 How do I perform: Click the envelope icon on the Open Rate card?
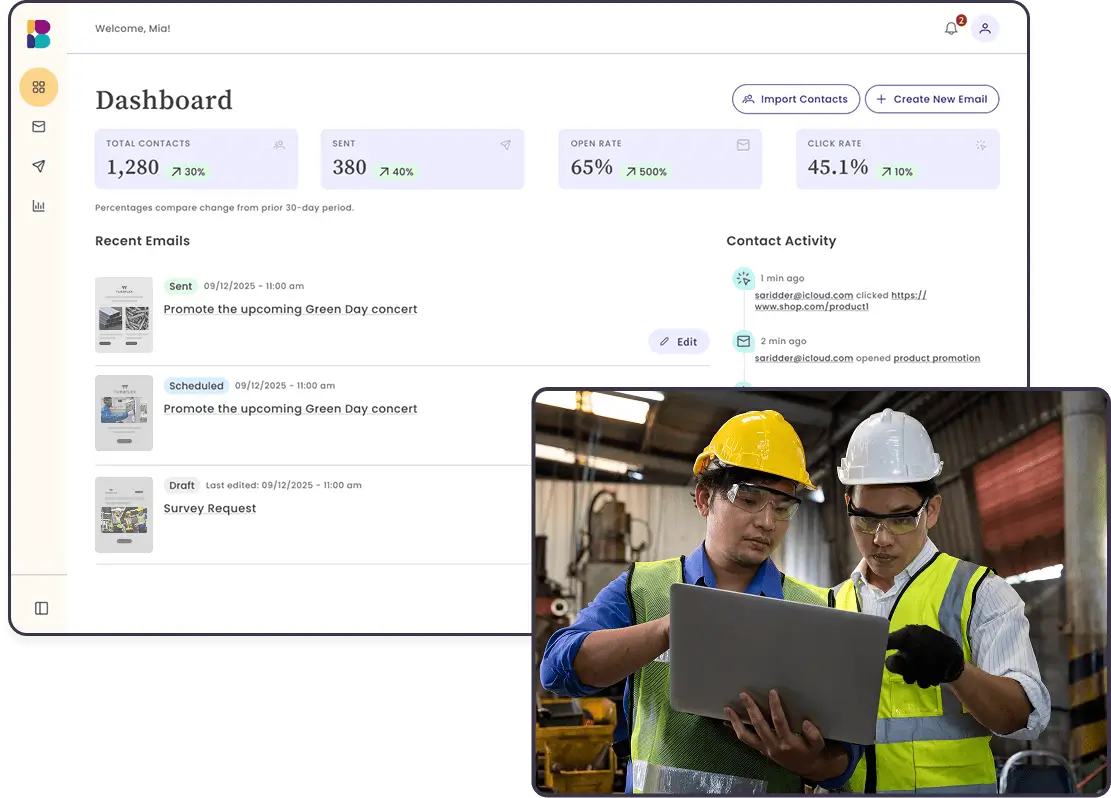(742, 145)
